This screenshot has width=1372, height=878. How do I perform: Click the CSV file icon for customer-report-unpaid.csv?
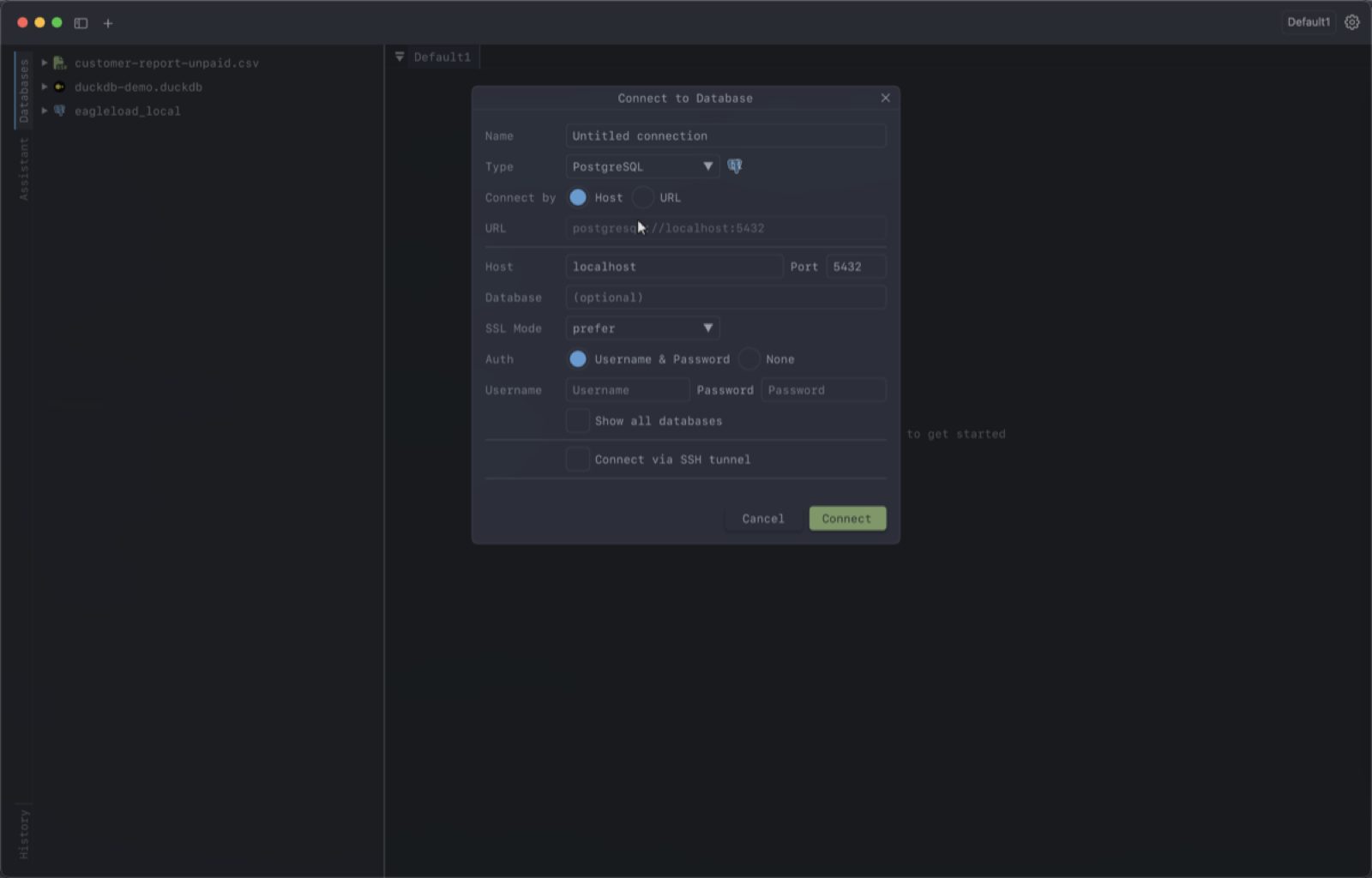(x=60, y=63)
